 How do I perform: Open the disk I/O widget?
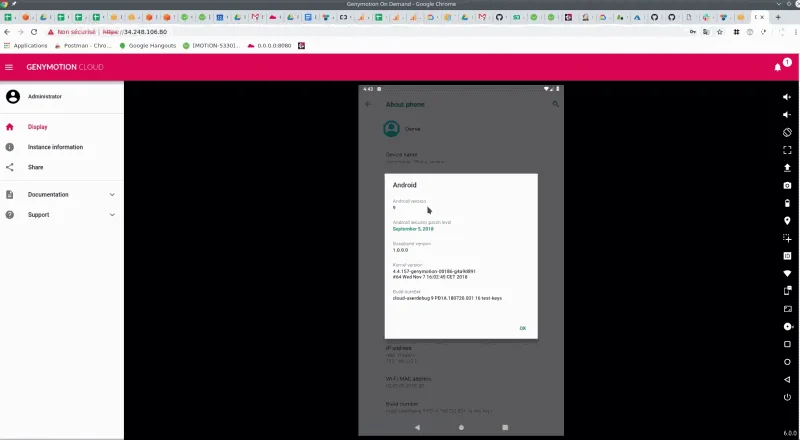point(787,327)
